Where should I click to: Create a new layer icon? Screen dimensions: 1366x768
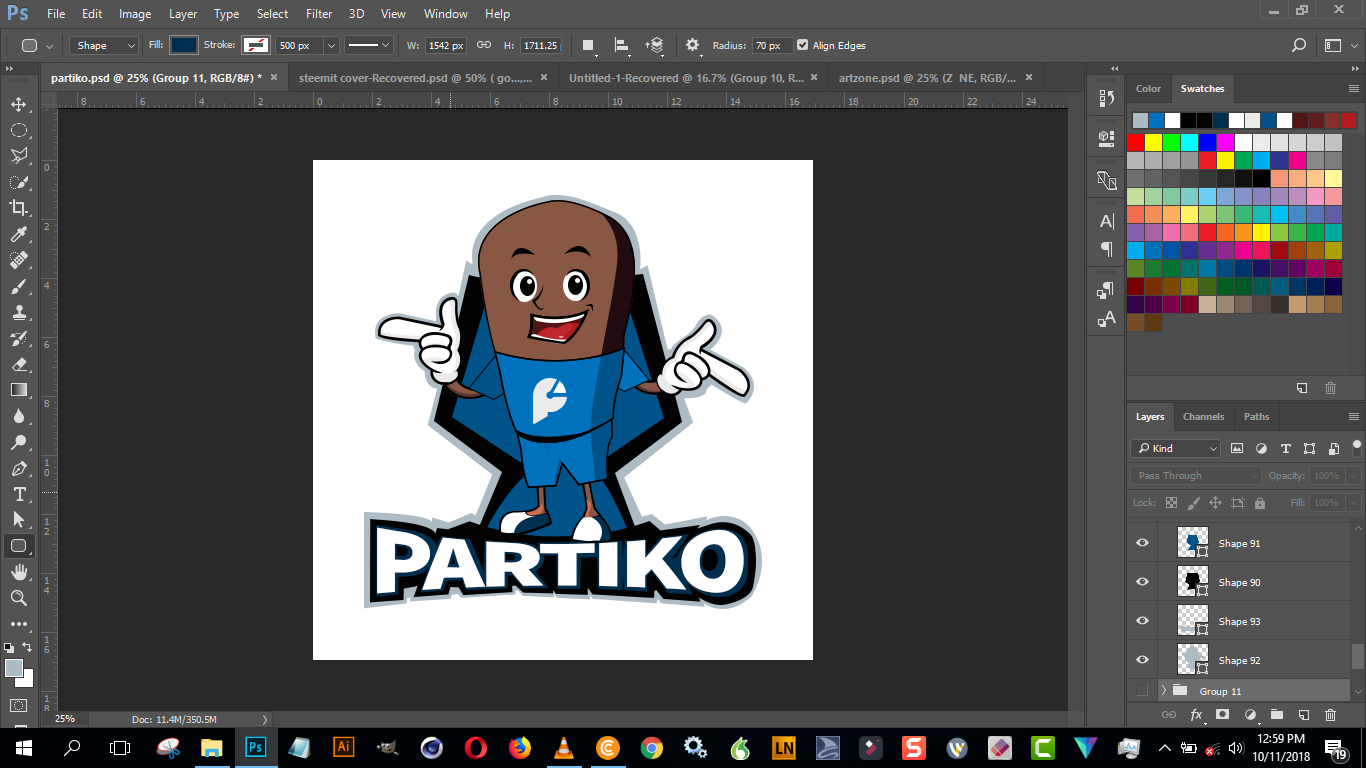(x=1303, y=715)
